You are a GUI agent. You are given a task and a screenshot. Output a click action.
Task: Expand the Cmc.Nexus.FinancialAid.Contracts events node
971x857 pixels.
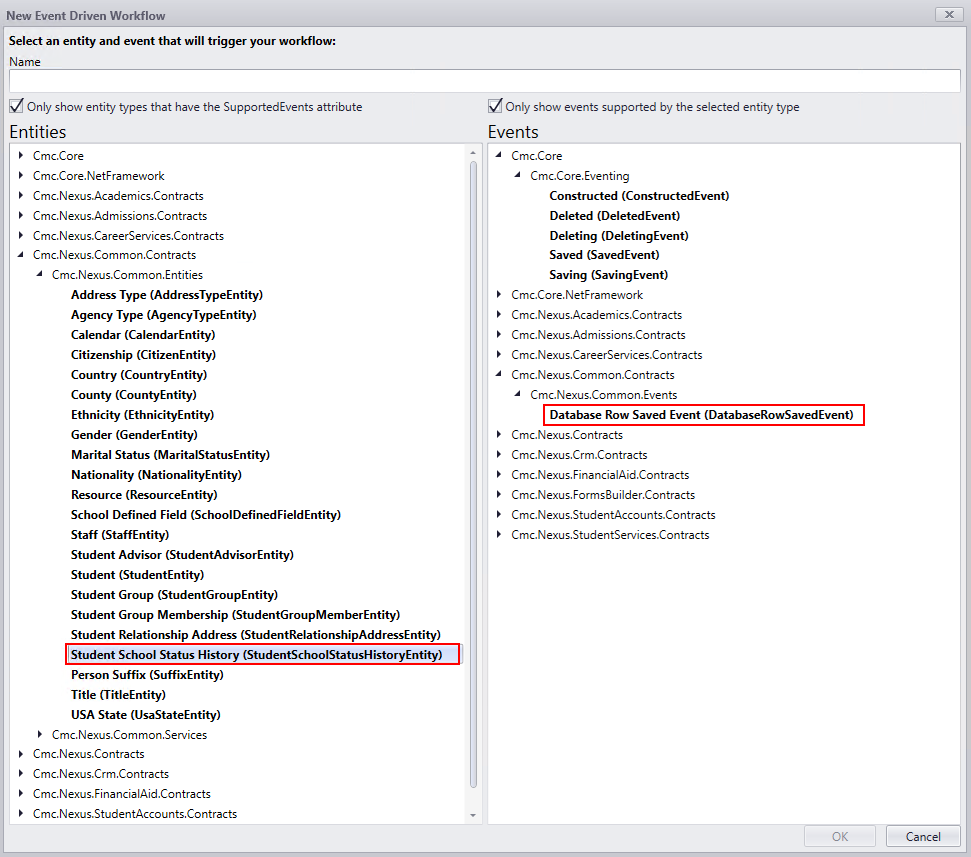coord(499,475)
